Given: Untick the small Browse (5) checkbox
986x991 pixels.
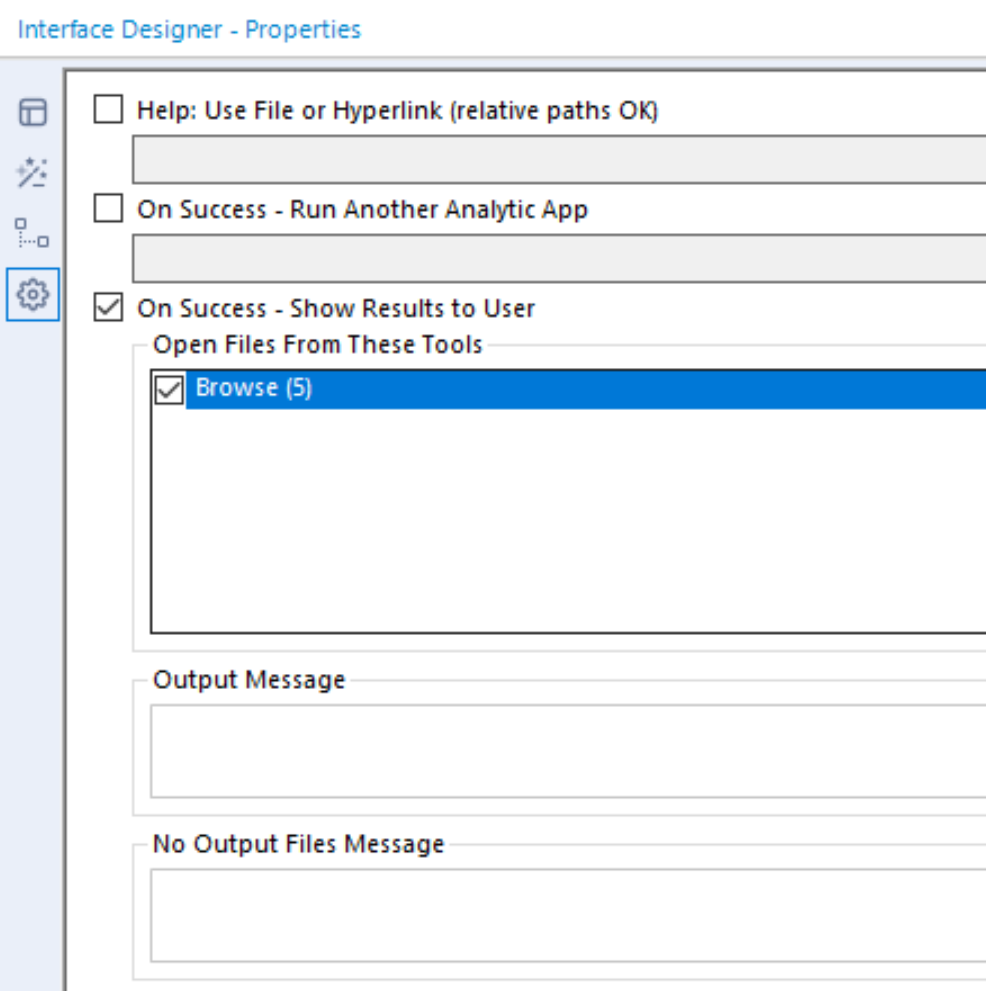Looking at the screenshot, I should click(169, 390).
